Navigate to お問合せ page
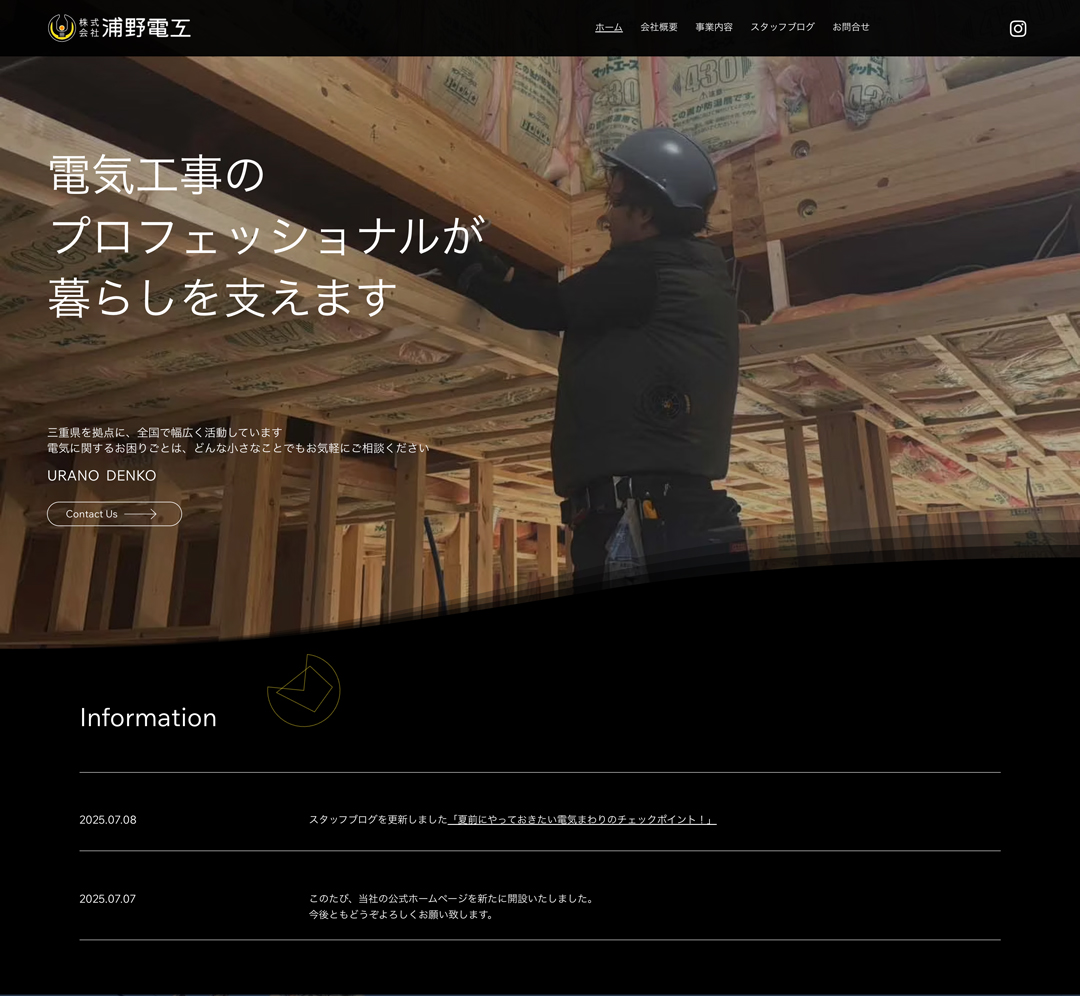The image size is (1080, 996). pyautogui.click(x=851, y=27)
